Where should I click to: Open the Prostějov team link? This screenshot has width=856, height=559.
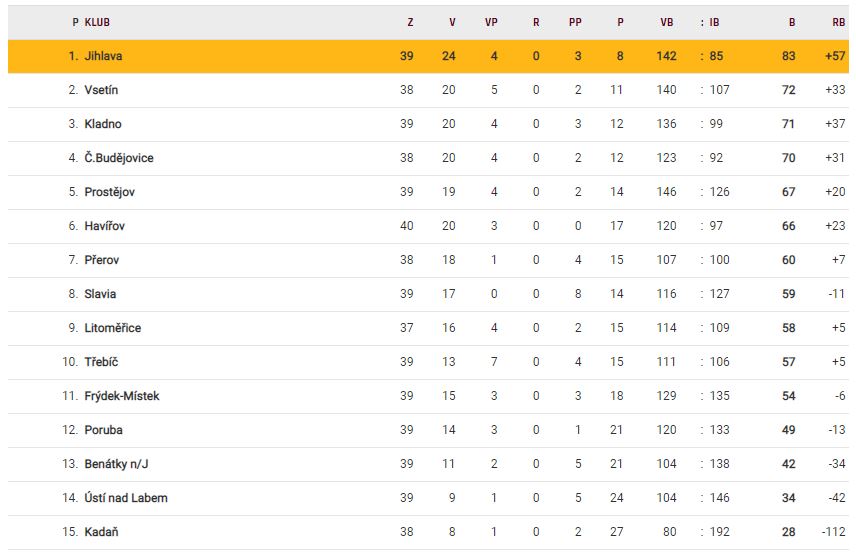point(110,192)
